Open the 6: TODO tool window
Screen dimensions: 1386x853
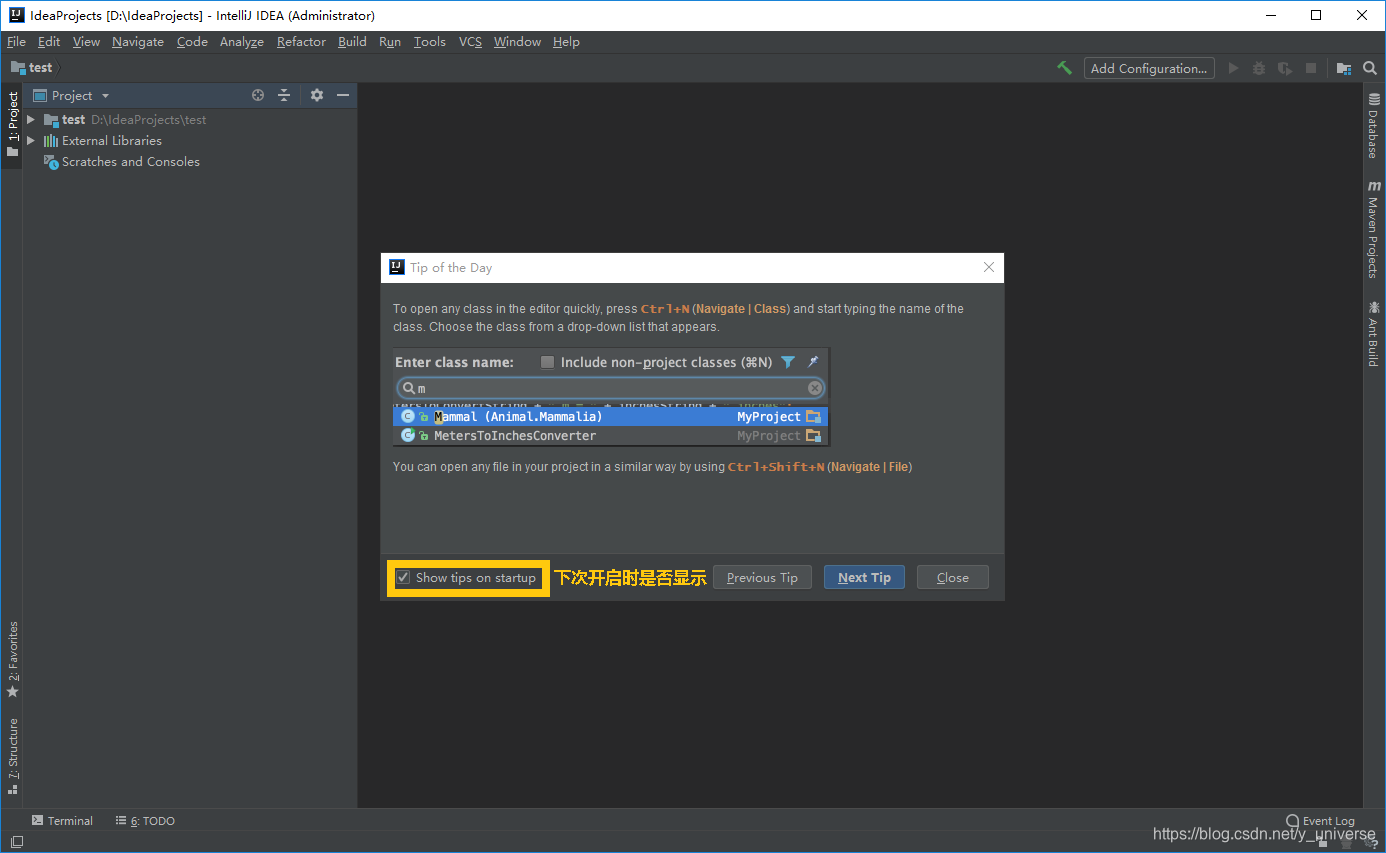tap(145, 821)
